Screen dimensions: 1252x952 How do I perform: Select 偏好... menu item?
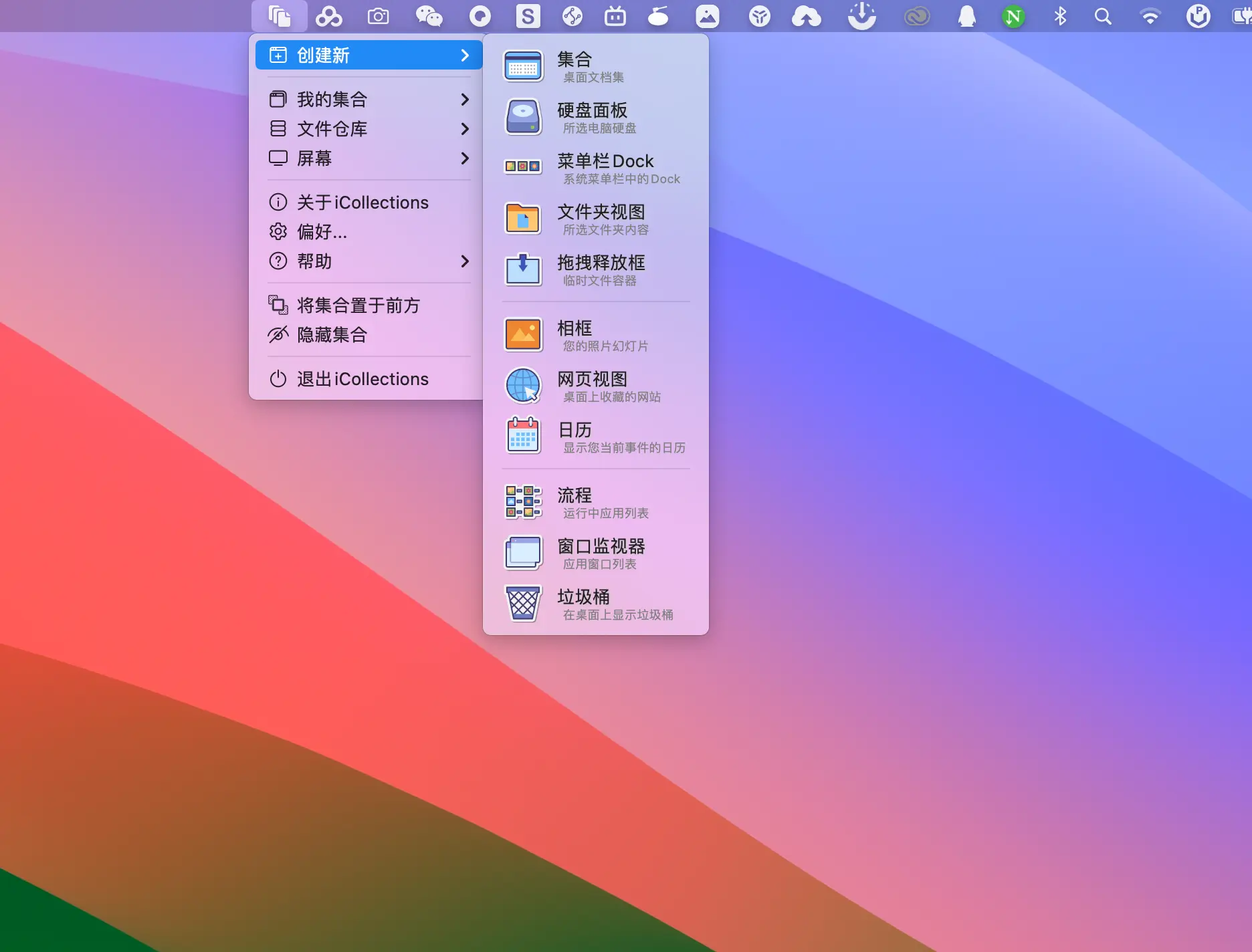click(322, 232)
